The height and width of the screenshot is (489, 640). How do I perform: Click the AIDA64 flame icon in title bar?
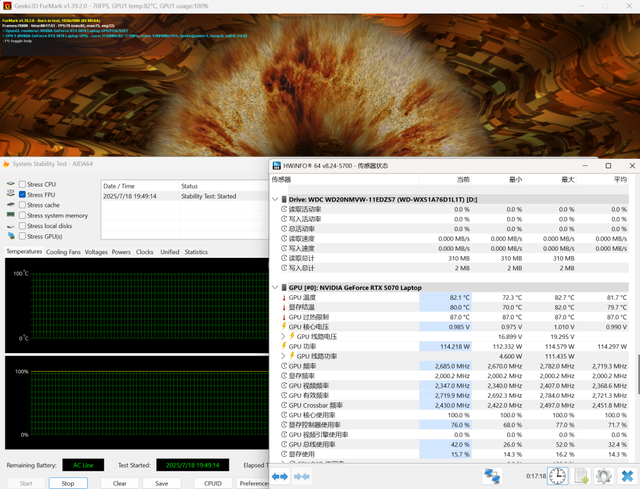(x=6, y=164)
